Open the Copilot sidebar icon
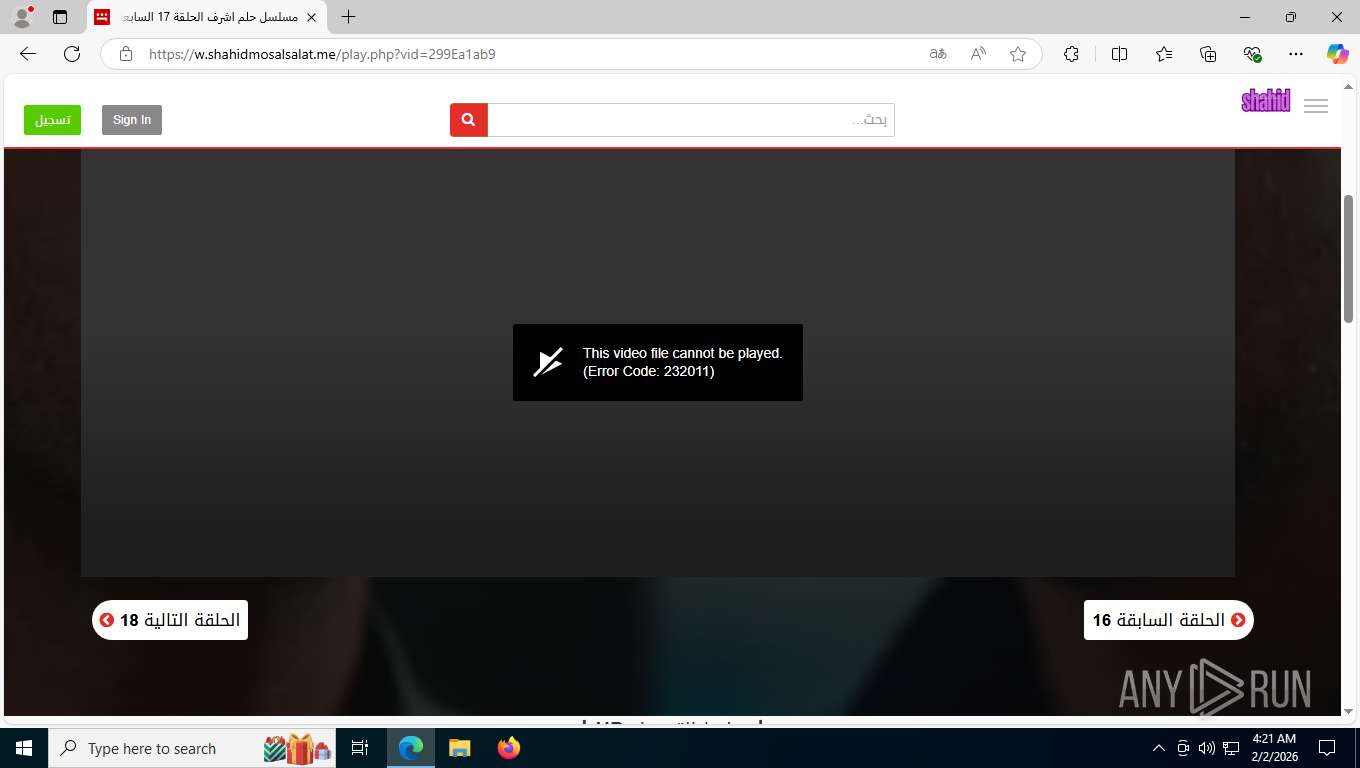The height and width of the screenshot is (768, 1360). pyautogui.click(x=1338, y=54)
